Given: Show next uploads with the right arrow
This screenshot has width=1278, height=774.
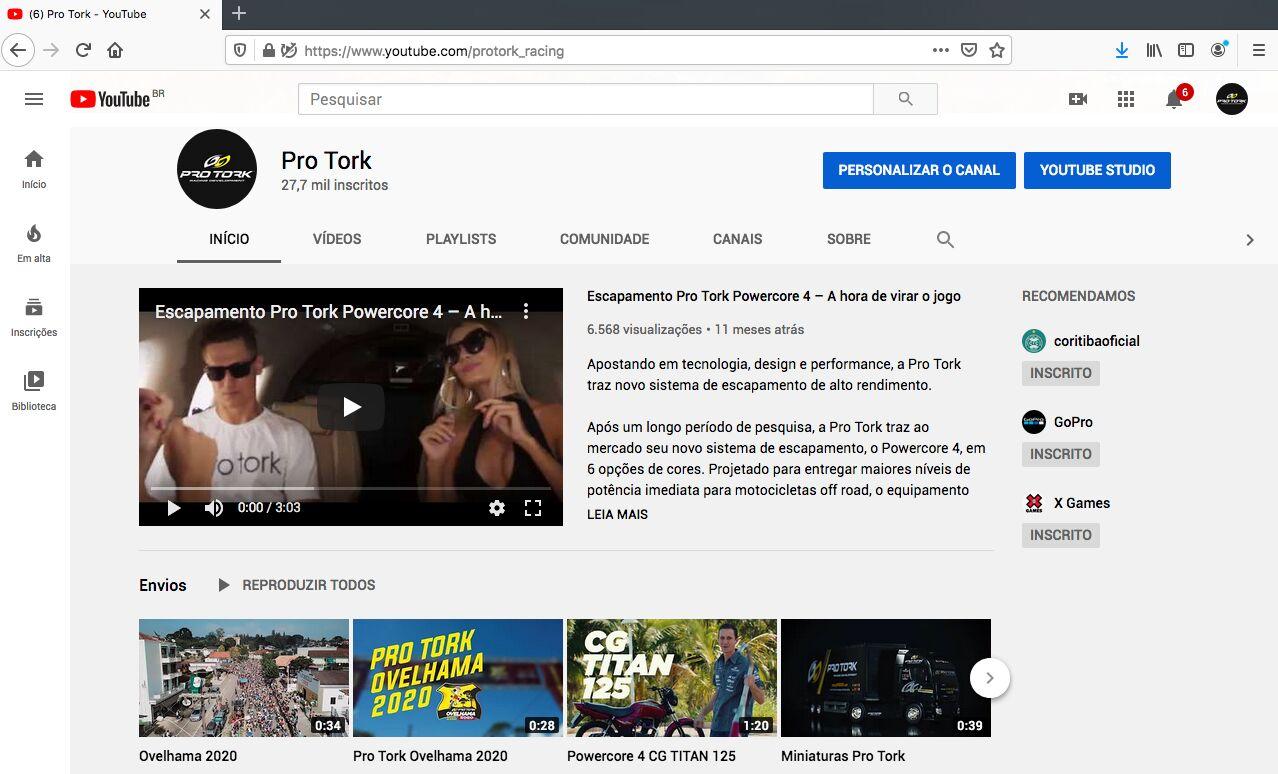Looking at the screenshot, I should pyautogui.click(x=989, y=677).
